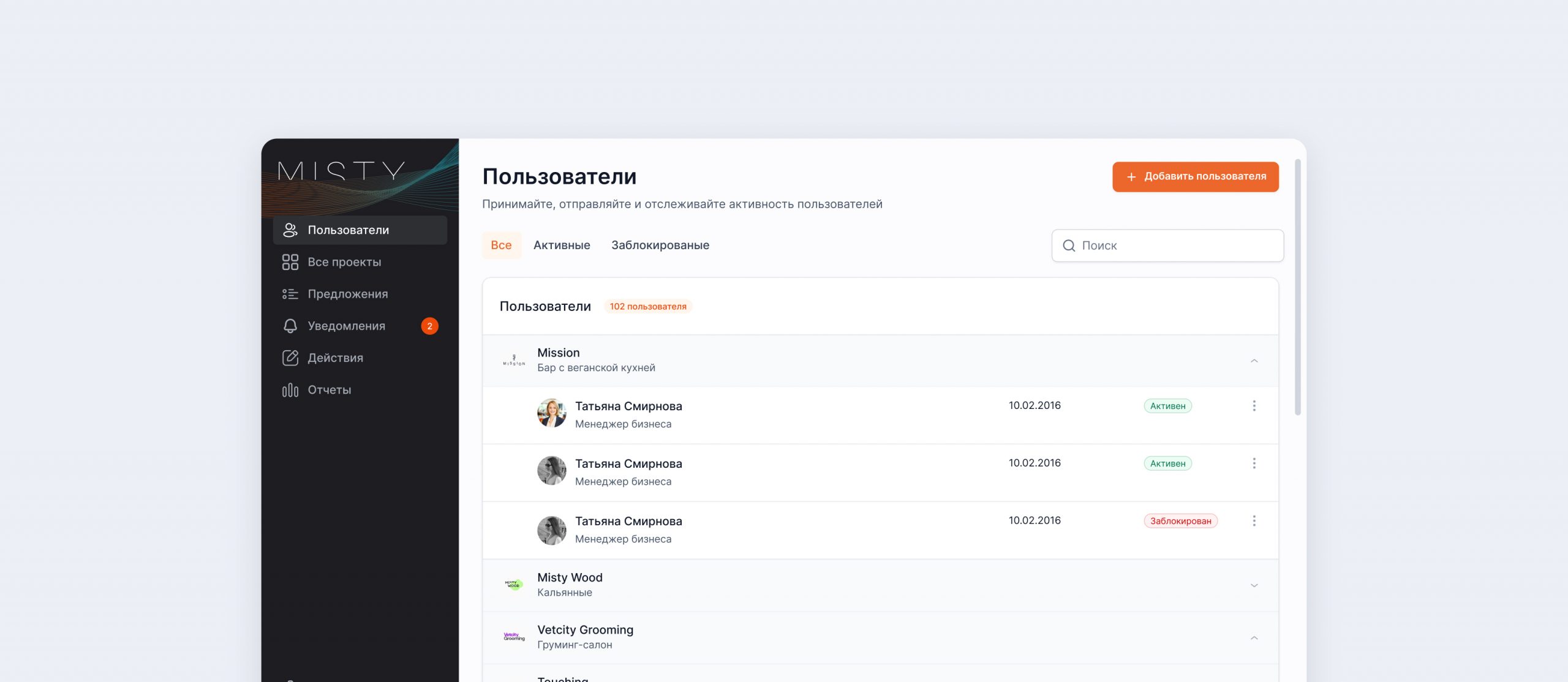Image resolution: width=1568 pixels, height=682 pixels.
Task: Click the Misty Wood logo
Action: (514, 585)
